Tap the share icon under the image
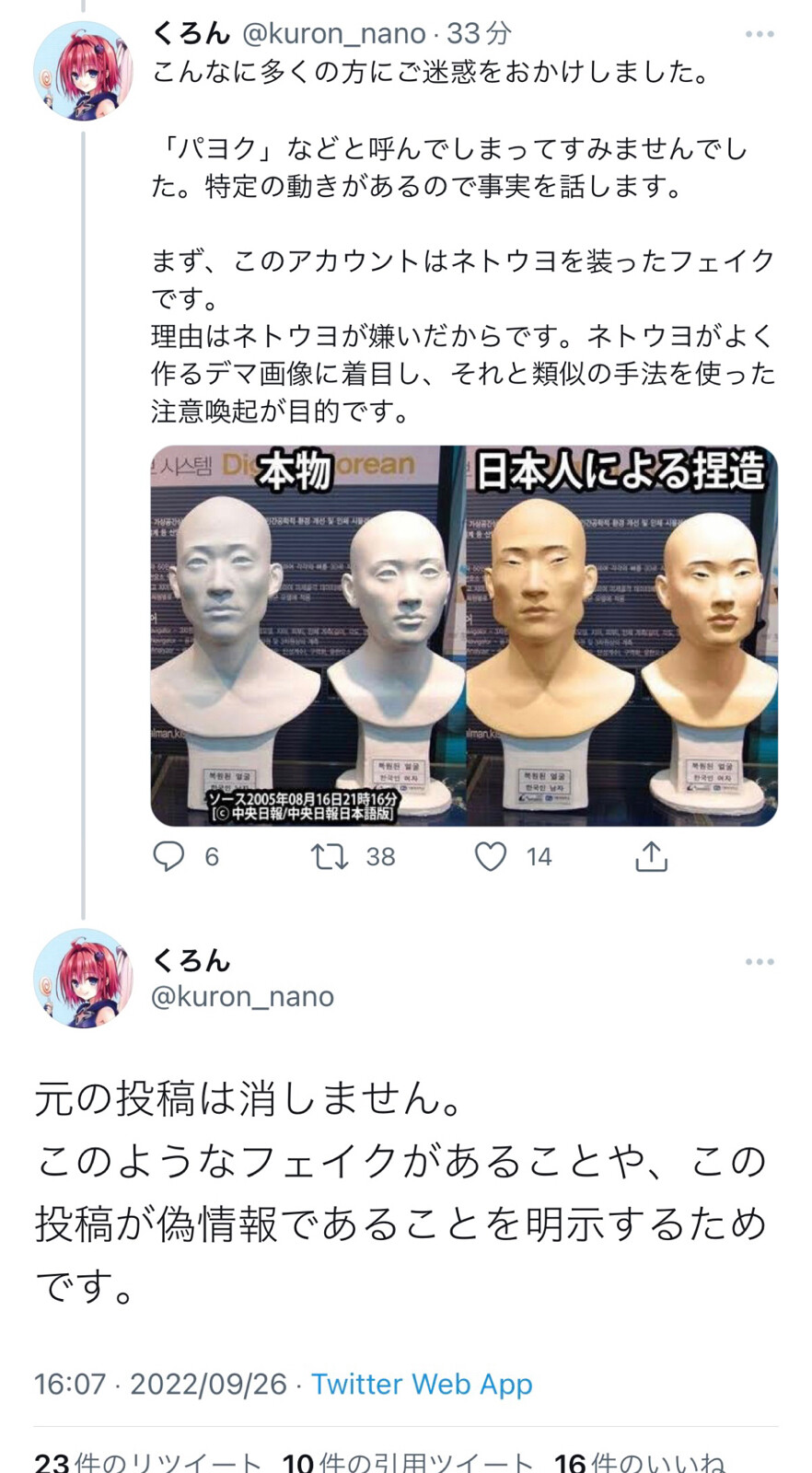 [x=651, y=856]
